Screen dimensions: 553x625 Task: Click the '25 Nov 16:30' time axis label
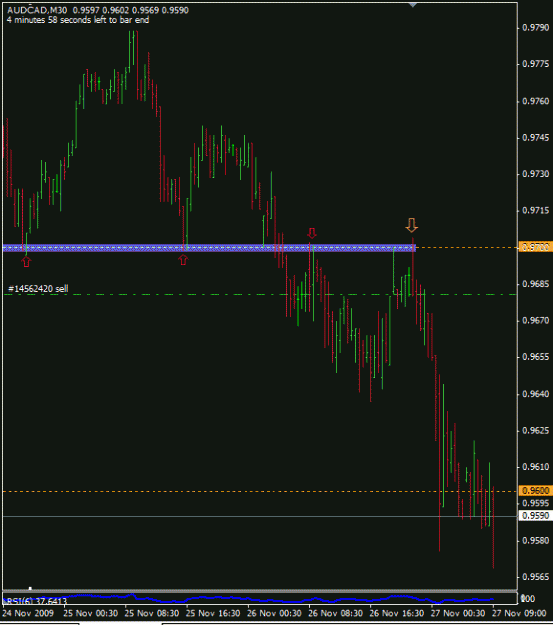pos(213,613)
